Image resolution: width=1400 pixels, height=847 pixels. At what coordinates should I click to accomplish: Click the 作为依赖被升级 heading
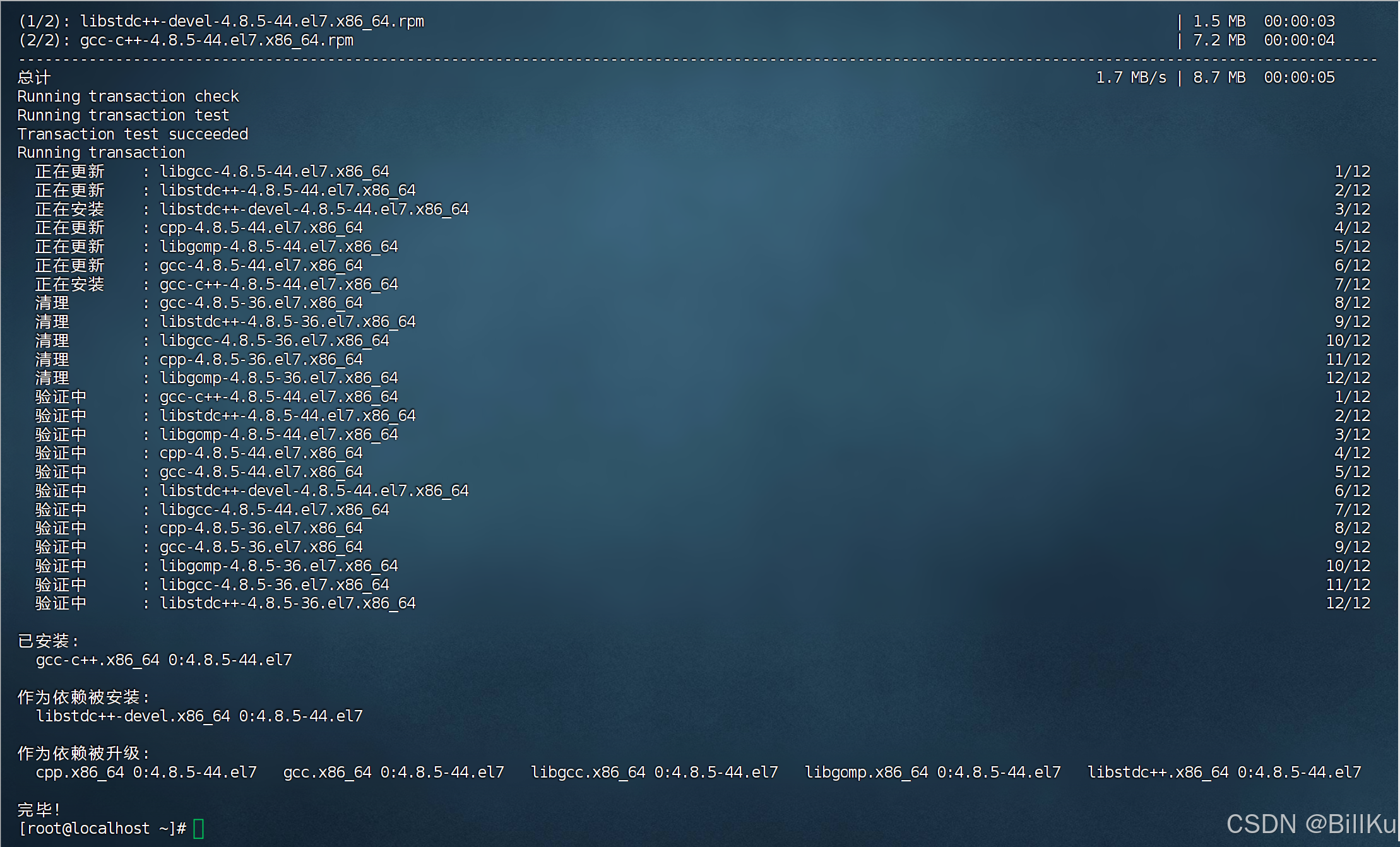point(83,753)
